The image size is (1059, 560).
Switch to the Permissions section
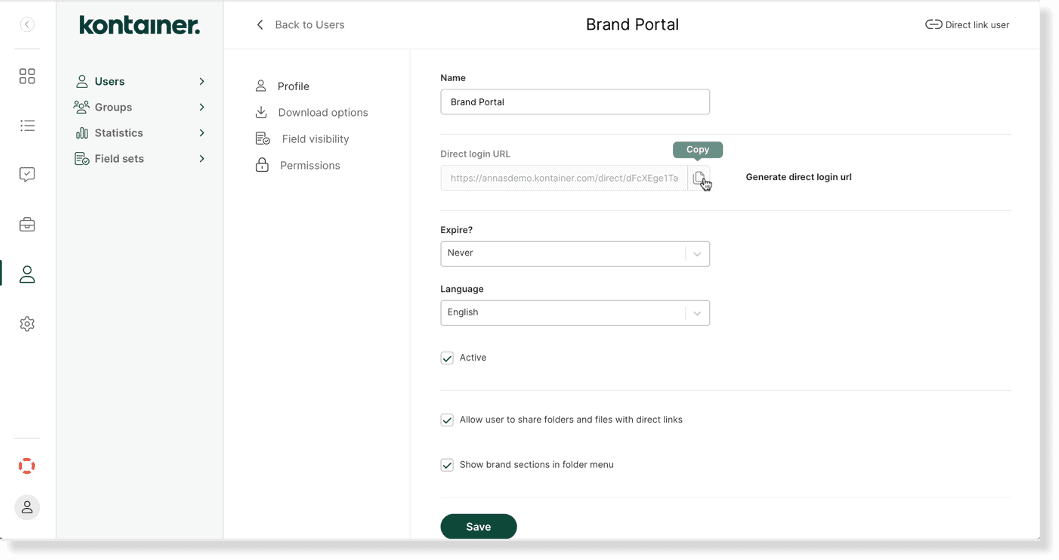310,165
